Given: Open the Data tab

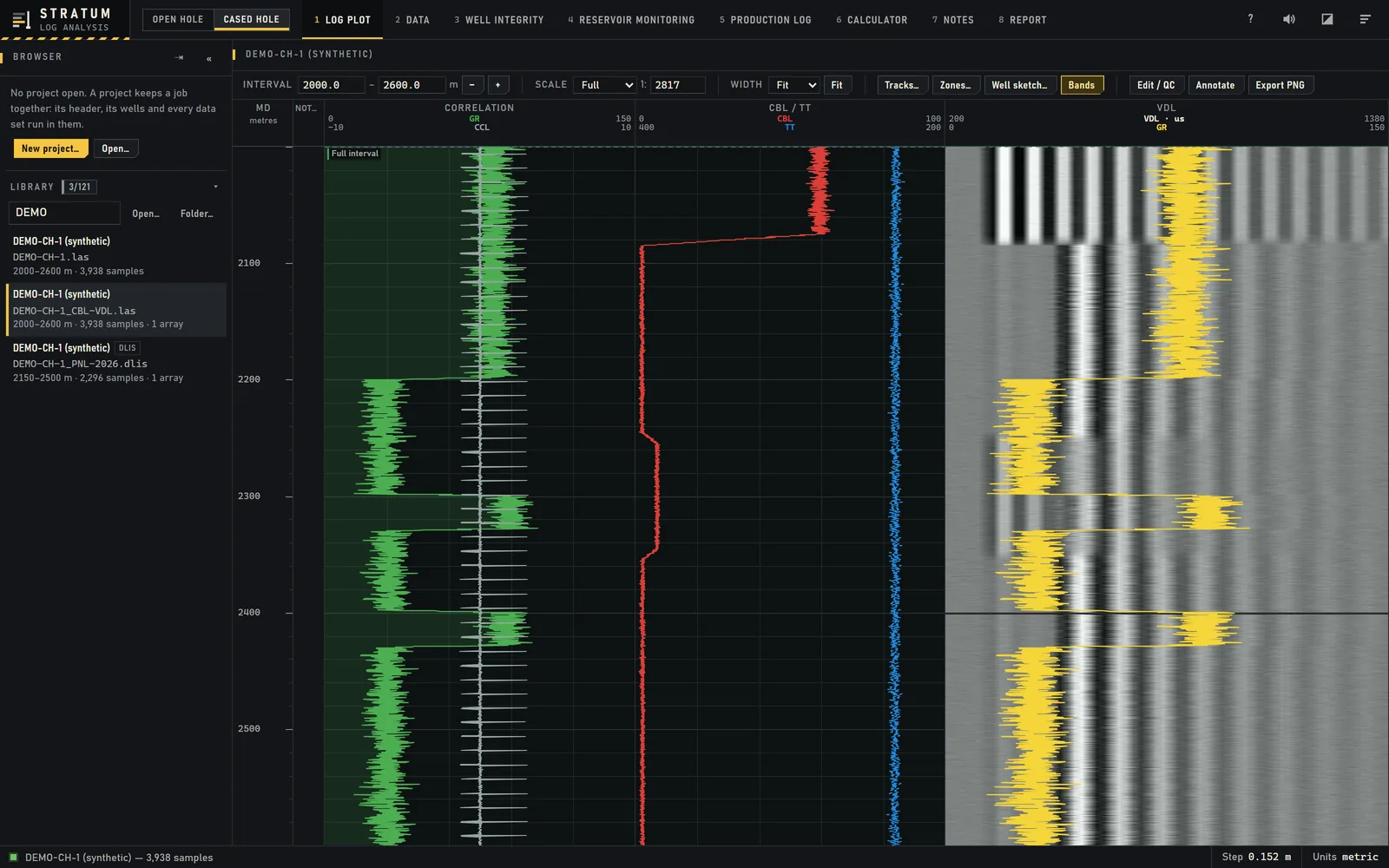Looking at the screenshot, I should (x=412, y=19).
